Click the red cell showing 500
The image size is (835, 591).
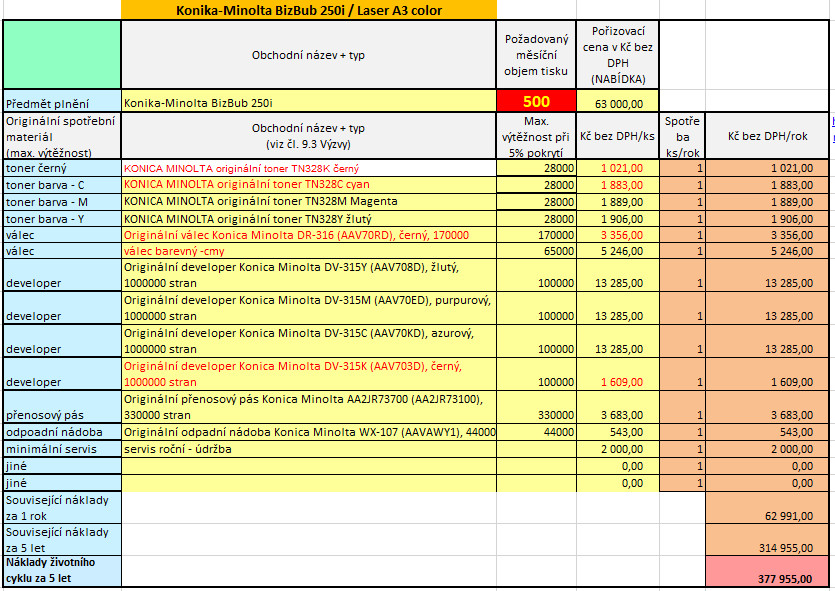click(x=536, y=101)
